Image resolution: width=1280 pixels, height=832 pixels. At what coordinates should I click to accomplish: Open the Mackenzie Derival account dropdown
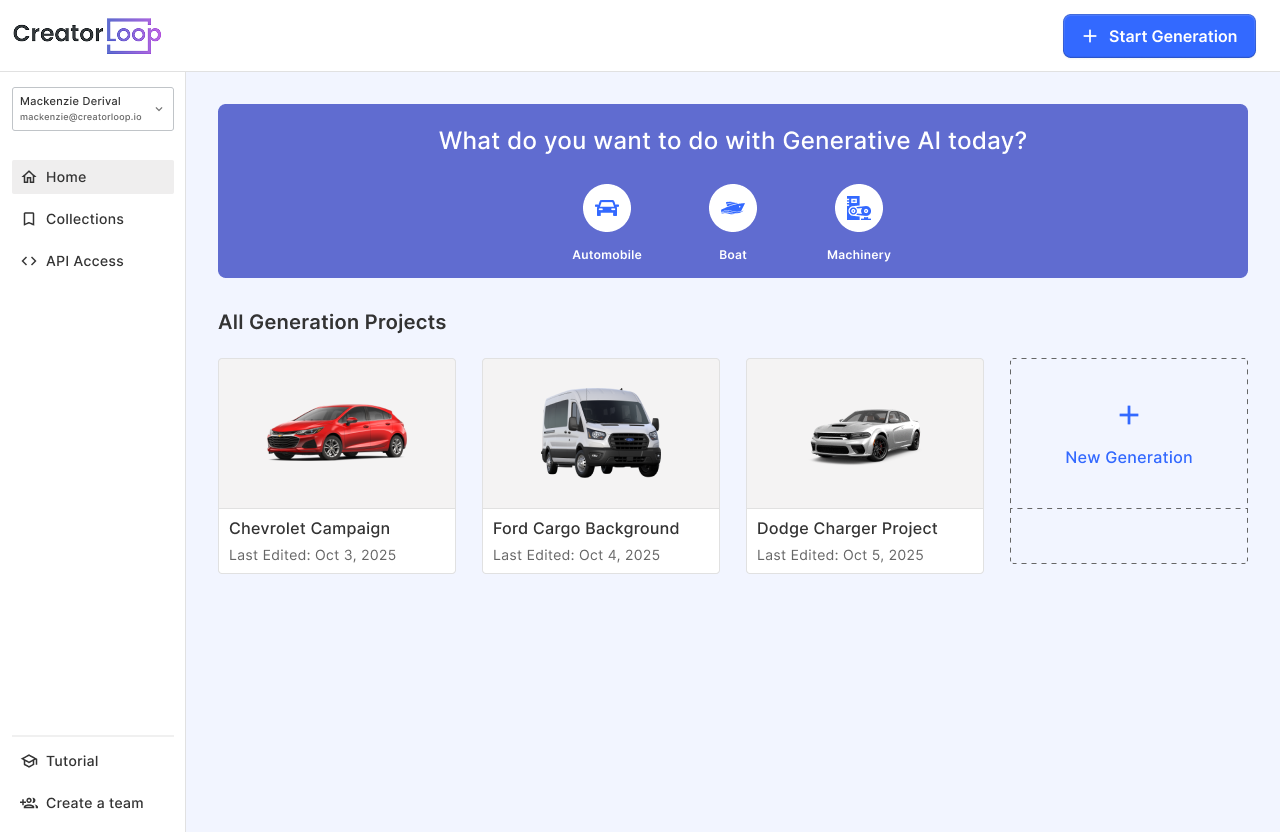point(93,109)
